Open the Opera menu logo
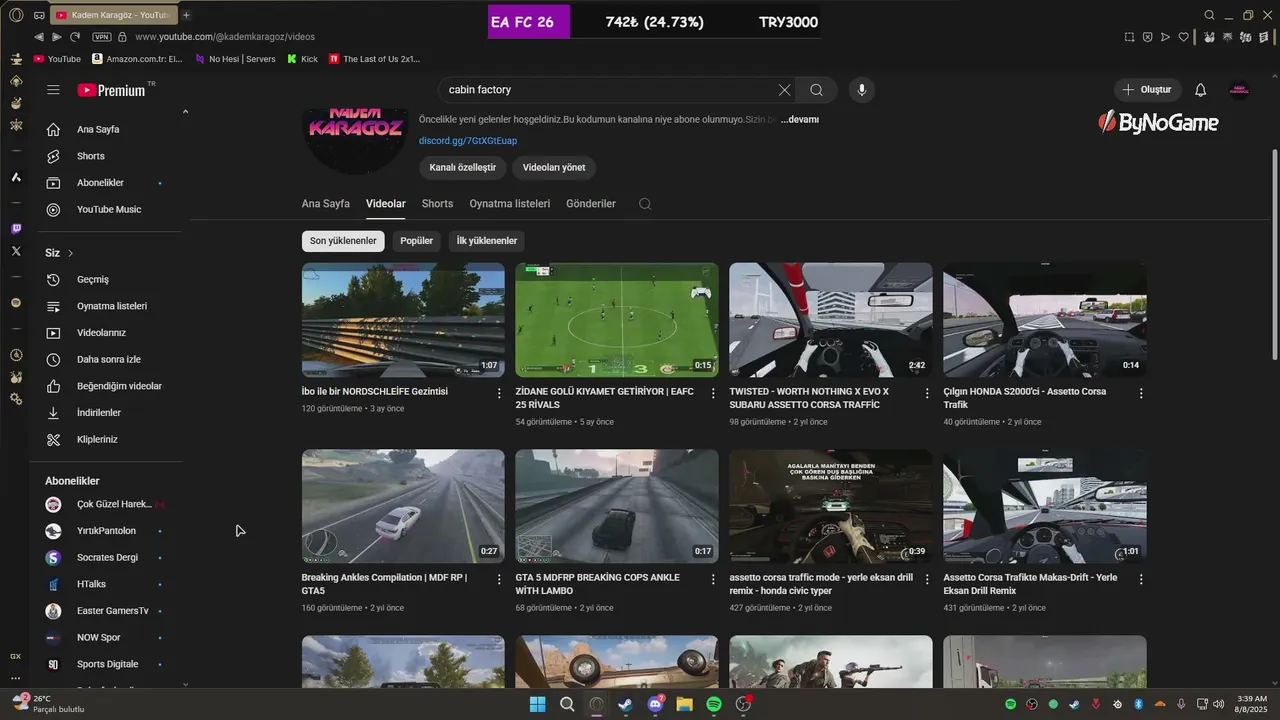Viewport: 1280px width, 720px height. pyautogui.click(x=16, y=15)
